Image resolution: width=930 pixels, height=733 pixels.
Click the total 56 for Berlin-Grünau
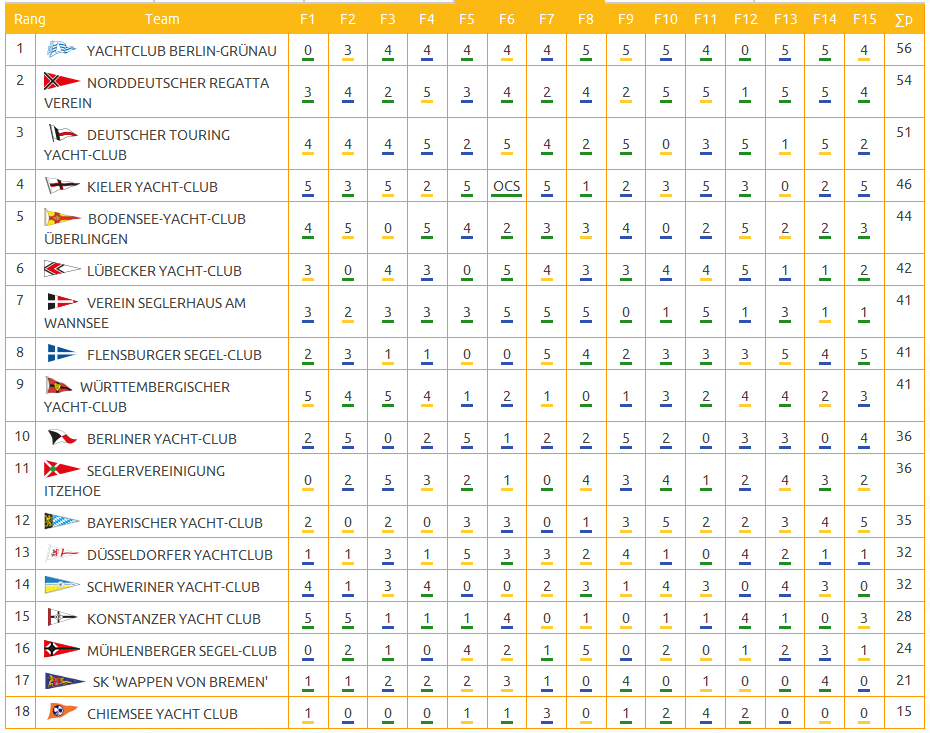pyautogui.click(x=904, y=48)
